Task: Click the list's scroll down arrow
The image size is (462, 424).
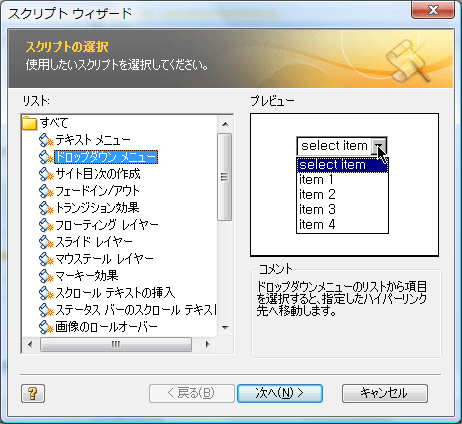Action: (x=225, y=327)
